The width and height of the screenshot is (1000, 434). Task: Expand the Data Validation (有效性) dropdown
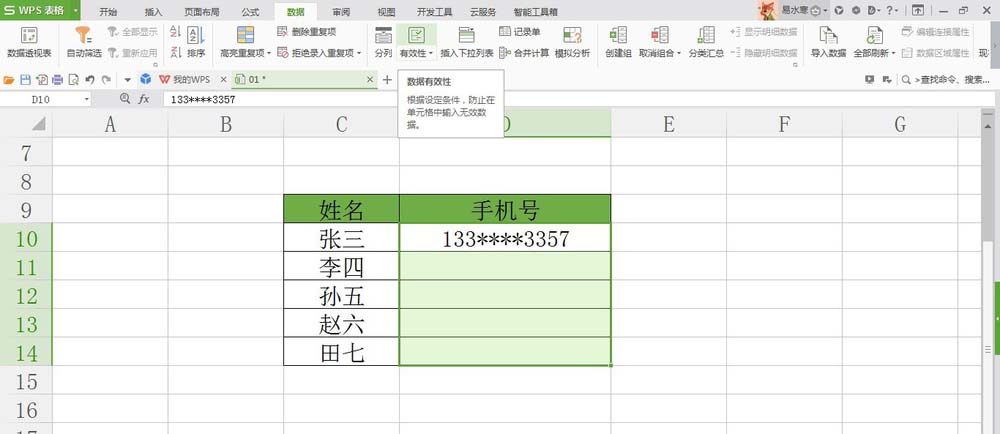pyautogui.click(x=431, y=54)
